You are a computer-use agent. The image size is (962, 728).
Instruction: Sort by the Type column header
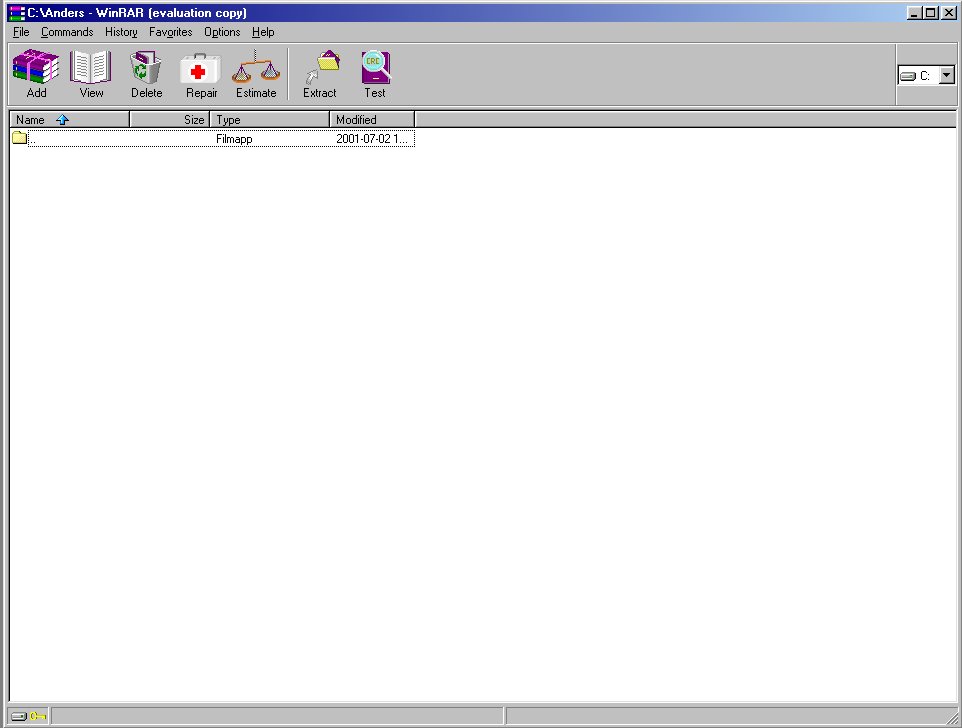coord(270,120)
